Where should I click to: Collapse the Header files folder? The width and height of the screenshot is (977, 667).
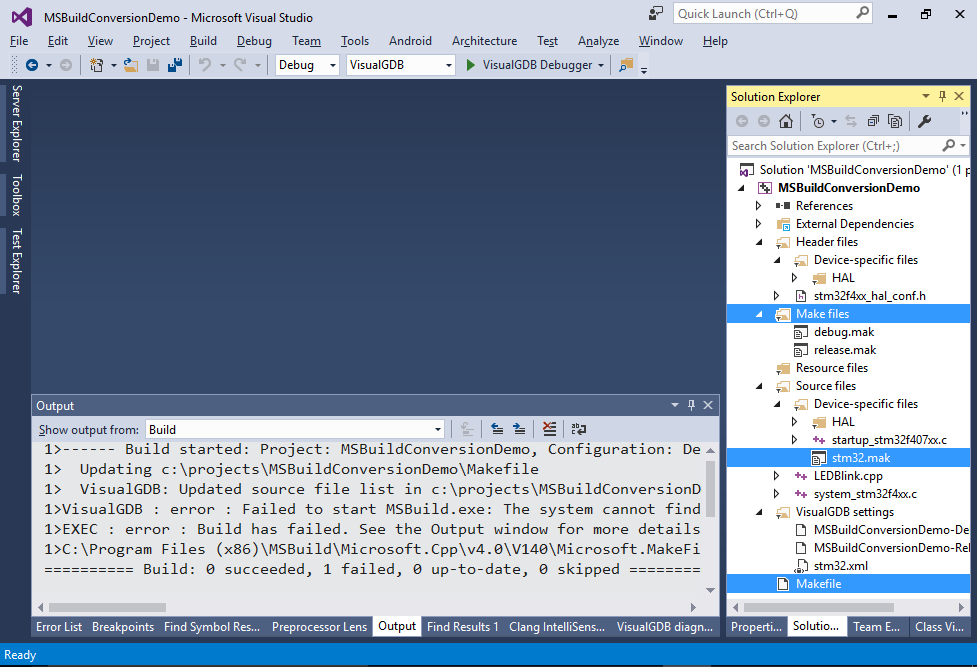759,242
